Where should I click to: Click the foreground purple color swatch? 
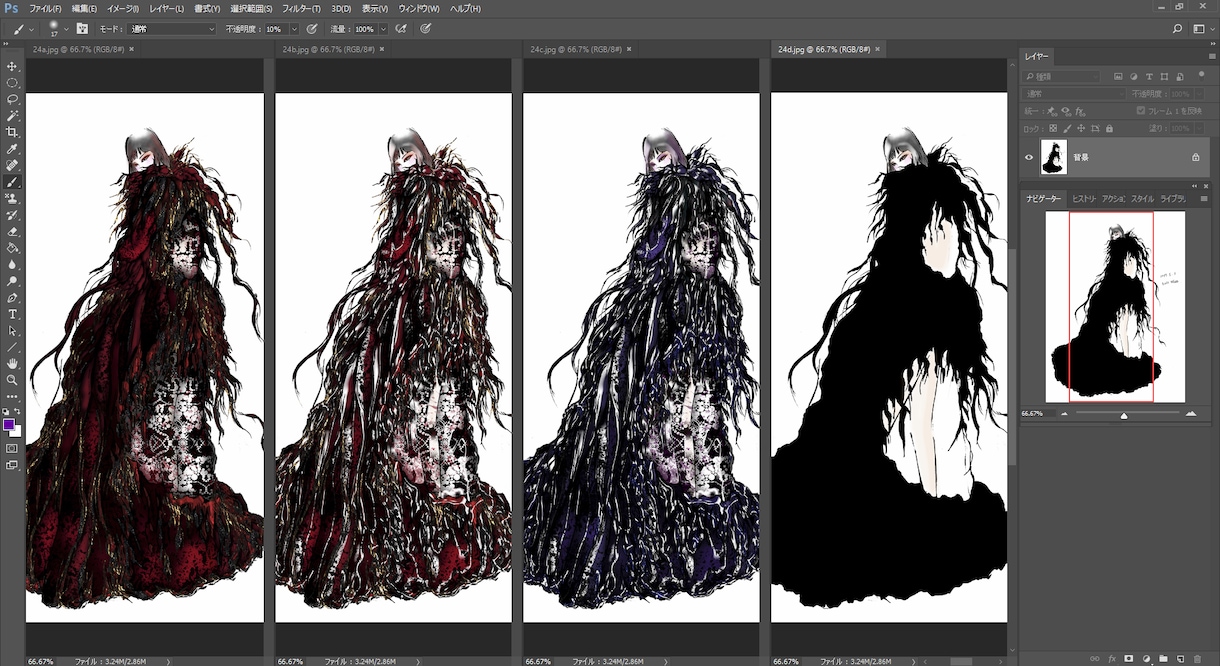[9, 425]
